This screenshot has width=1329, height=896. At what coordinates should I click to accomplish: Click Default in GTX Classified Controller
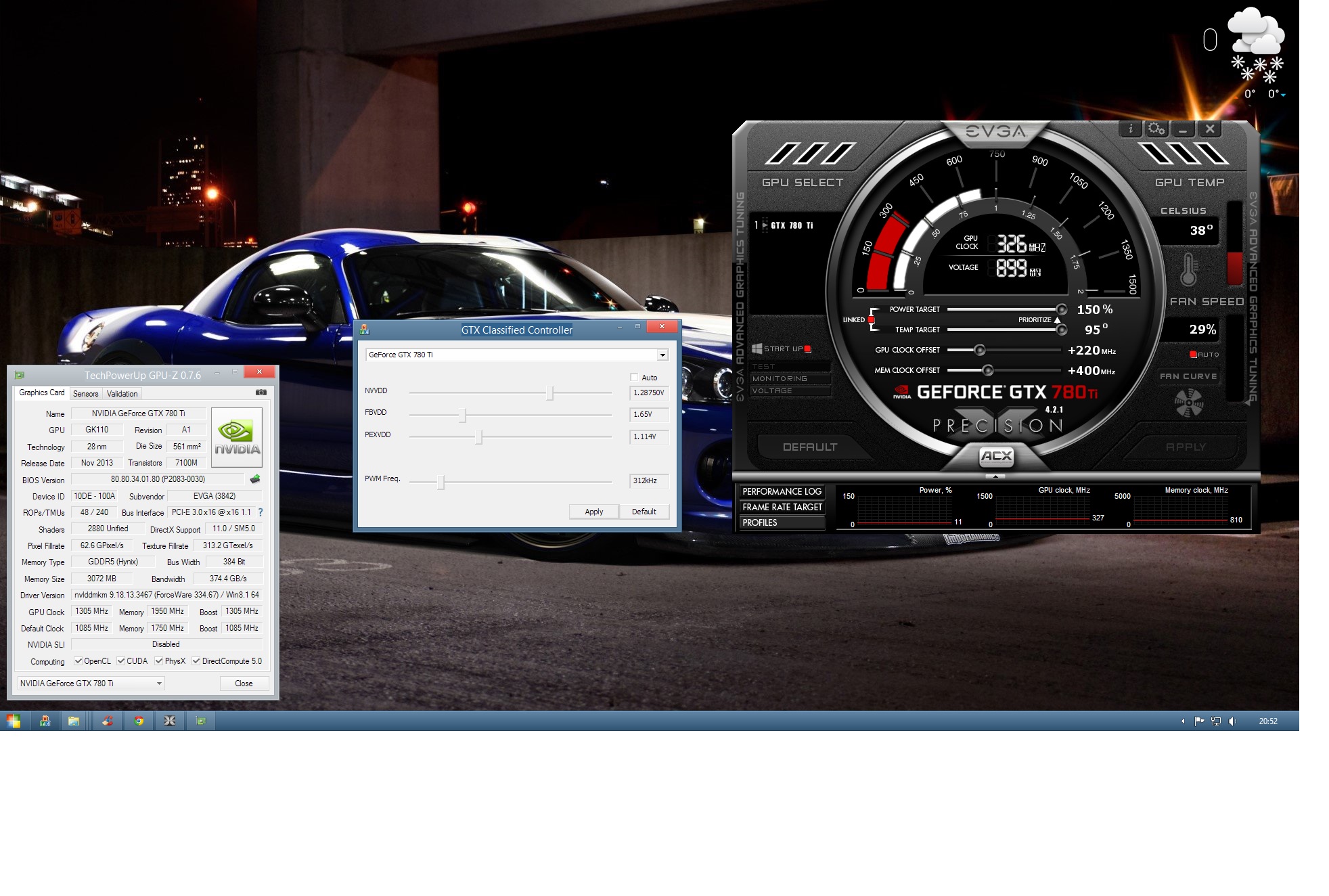point(644,512)
